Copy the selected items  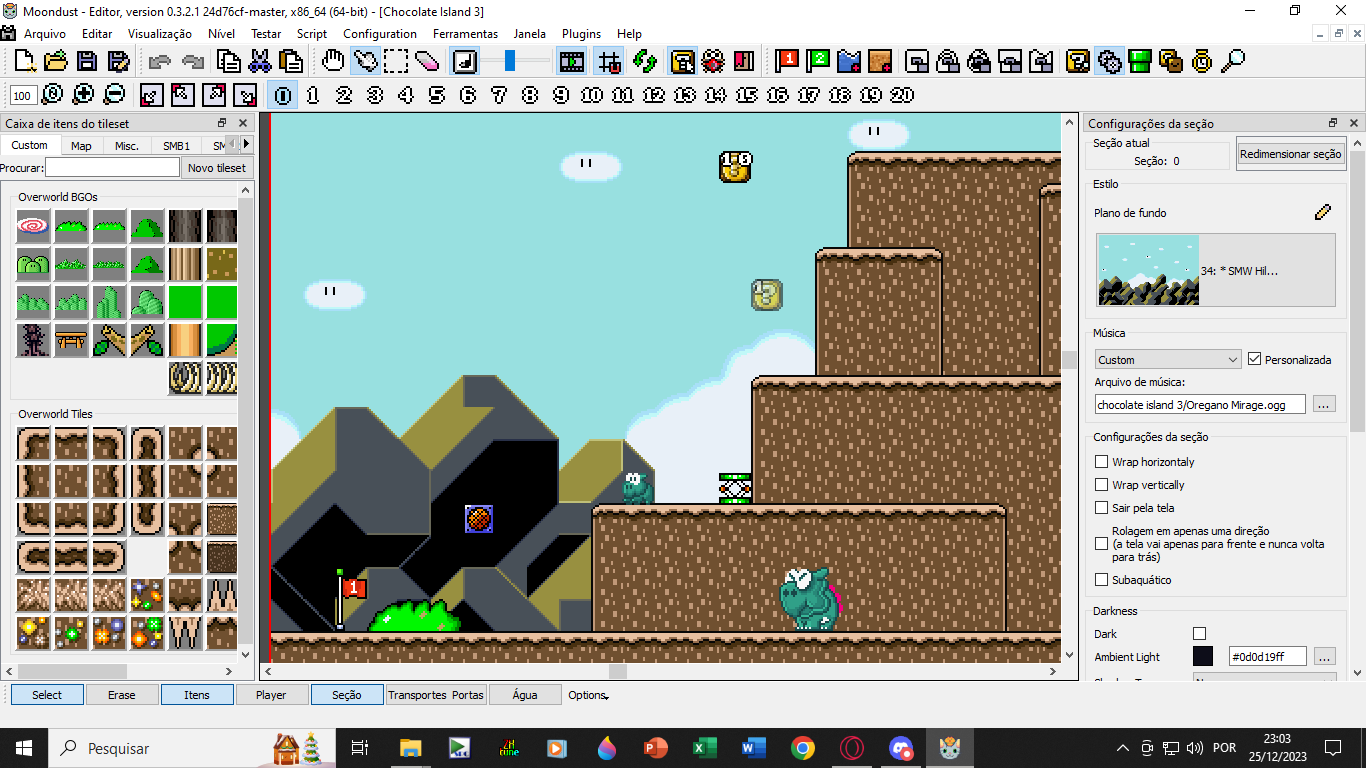(x=229, y=61)
